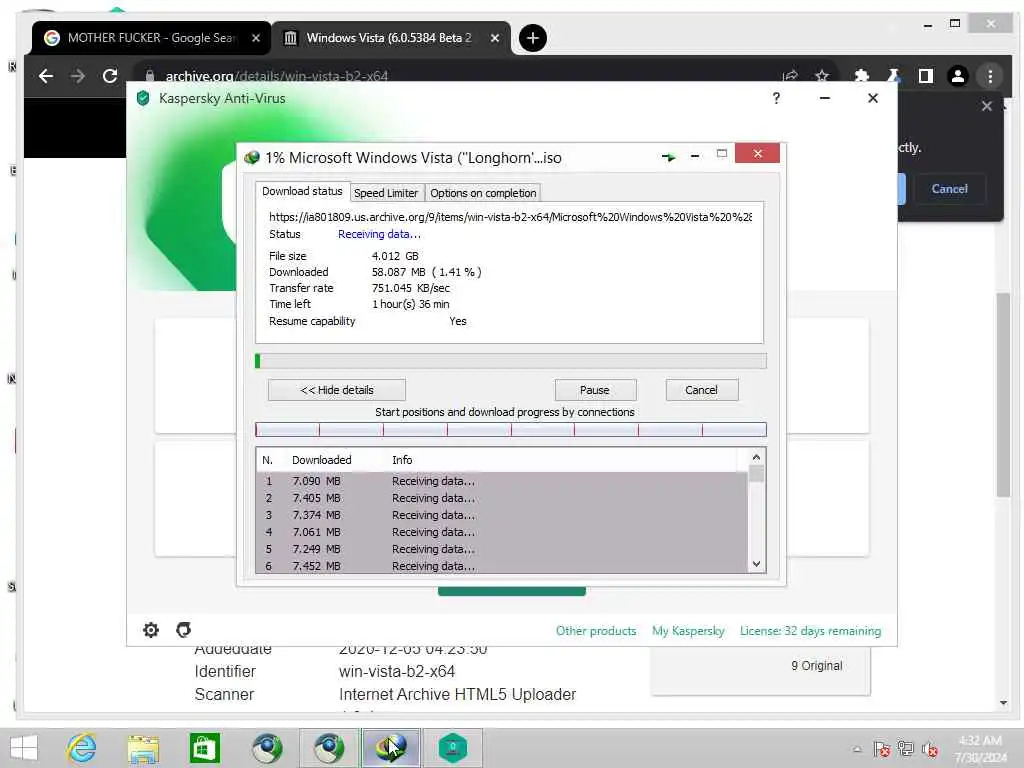Click the Chrome forward arrow
The height and width of the screenshot is (768, 1024).
pyautogui.click(x=78, y=76)
